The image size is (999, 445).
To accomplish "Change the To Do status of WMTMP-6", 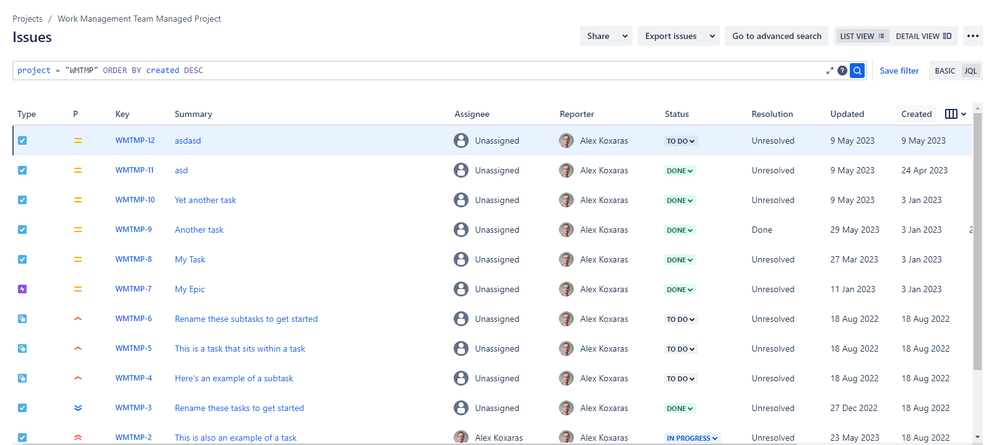I will 681,319.
